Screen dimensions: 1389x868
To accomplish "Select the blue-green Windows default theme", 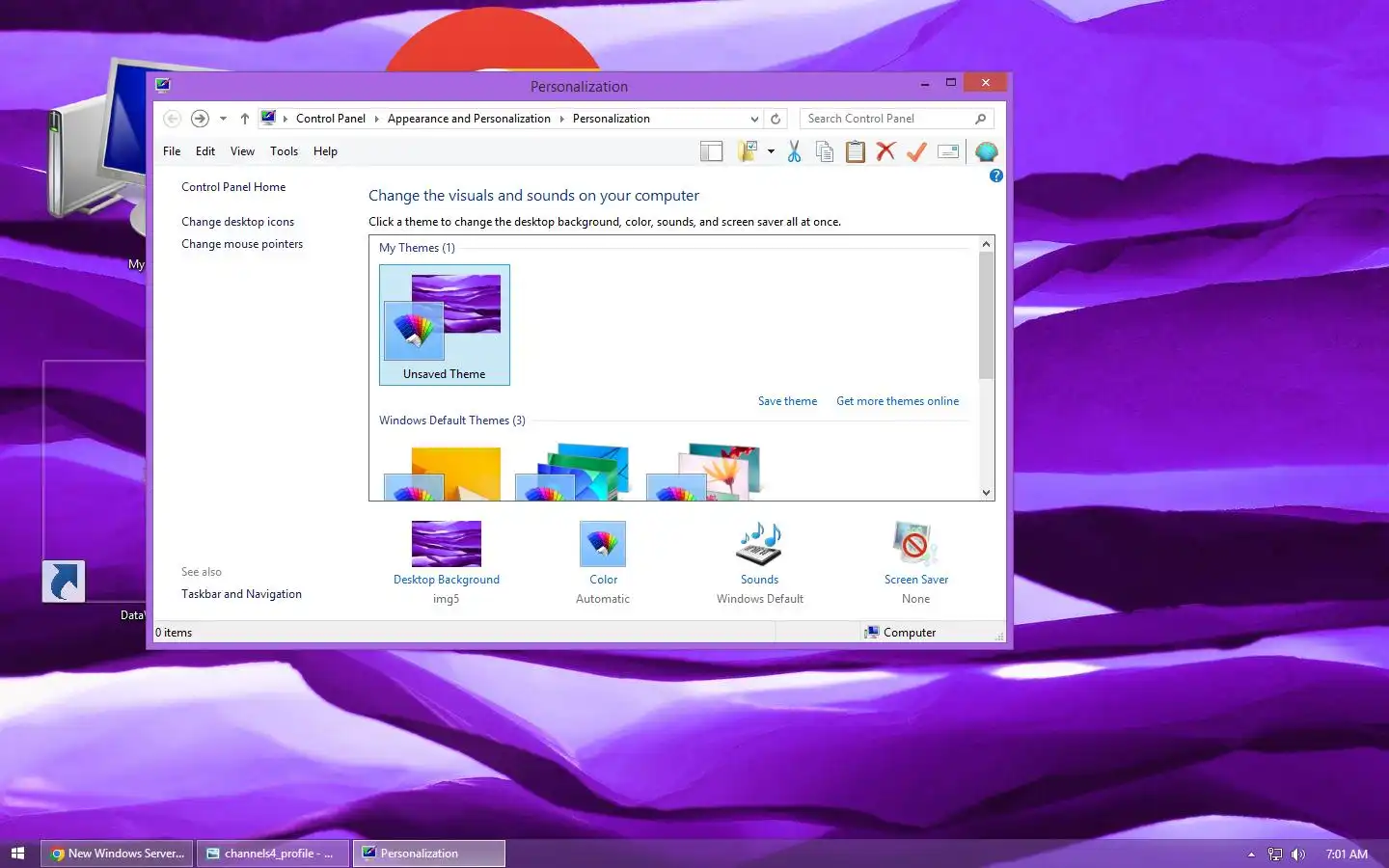I will point(573,474).
